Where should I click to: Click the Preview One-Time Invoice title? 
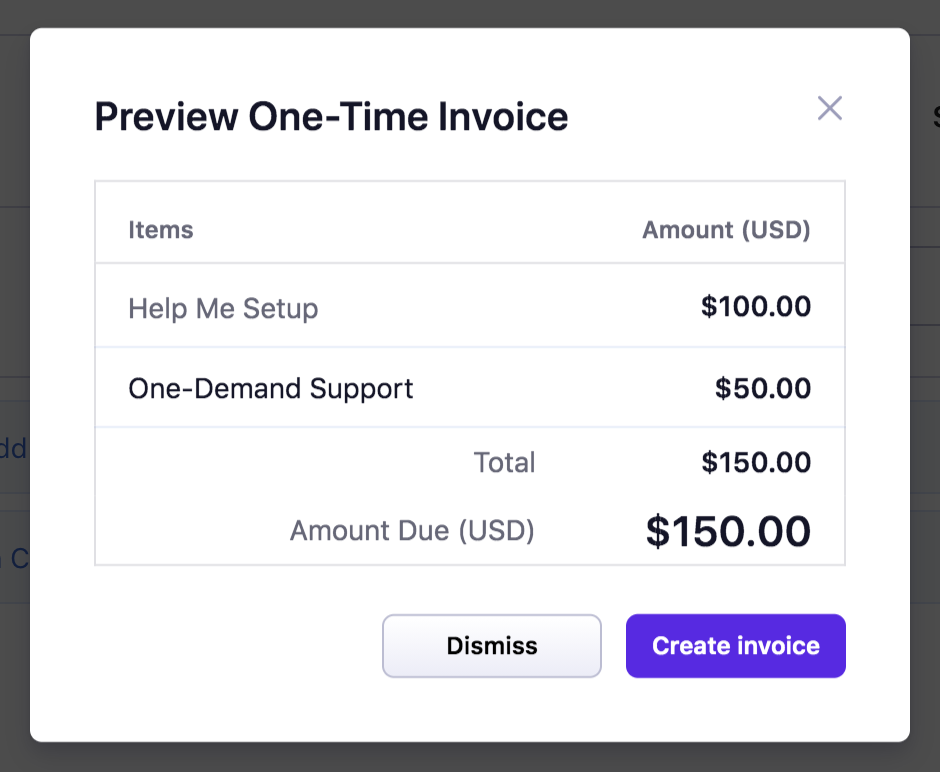(x=331, y=116)
